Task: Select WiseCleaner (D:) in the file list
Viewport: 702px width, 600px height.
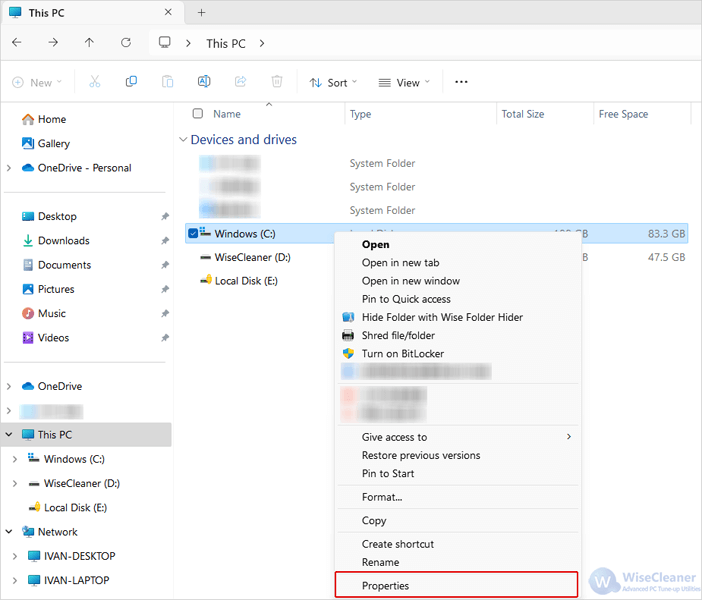Action: click(x=252, y=257)
